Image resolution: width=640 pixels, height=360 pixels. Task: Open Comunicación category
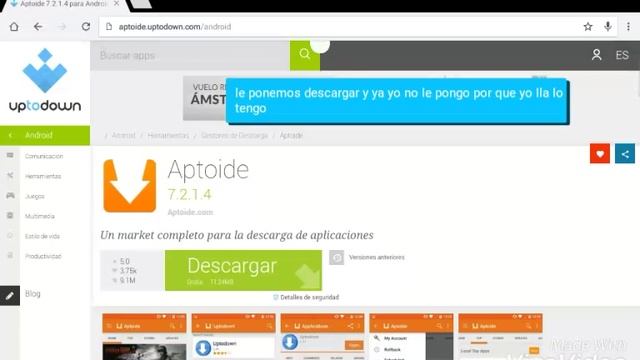(x=44, y=156)
